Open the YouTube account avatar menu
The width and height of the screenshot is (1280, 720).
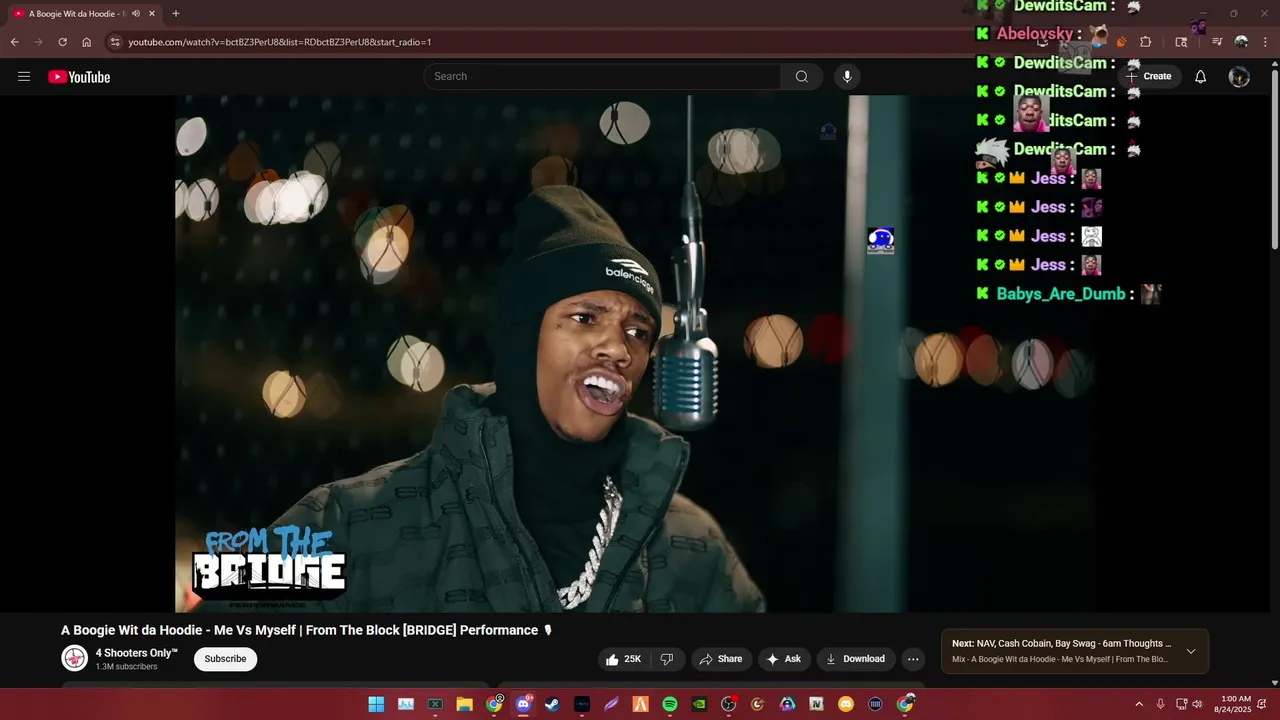coord(1239,77)
